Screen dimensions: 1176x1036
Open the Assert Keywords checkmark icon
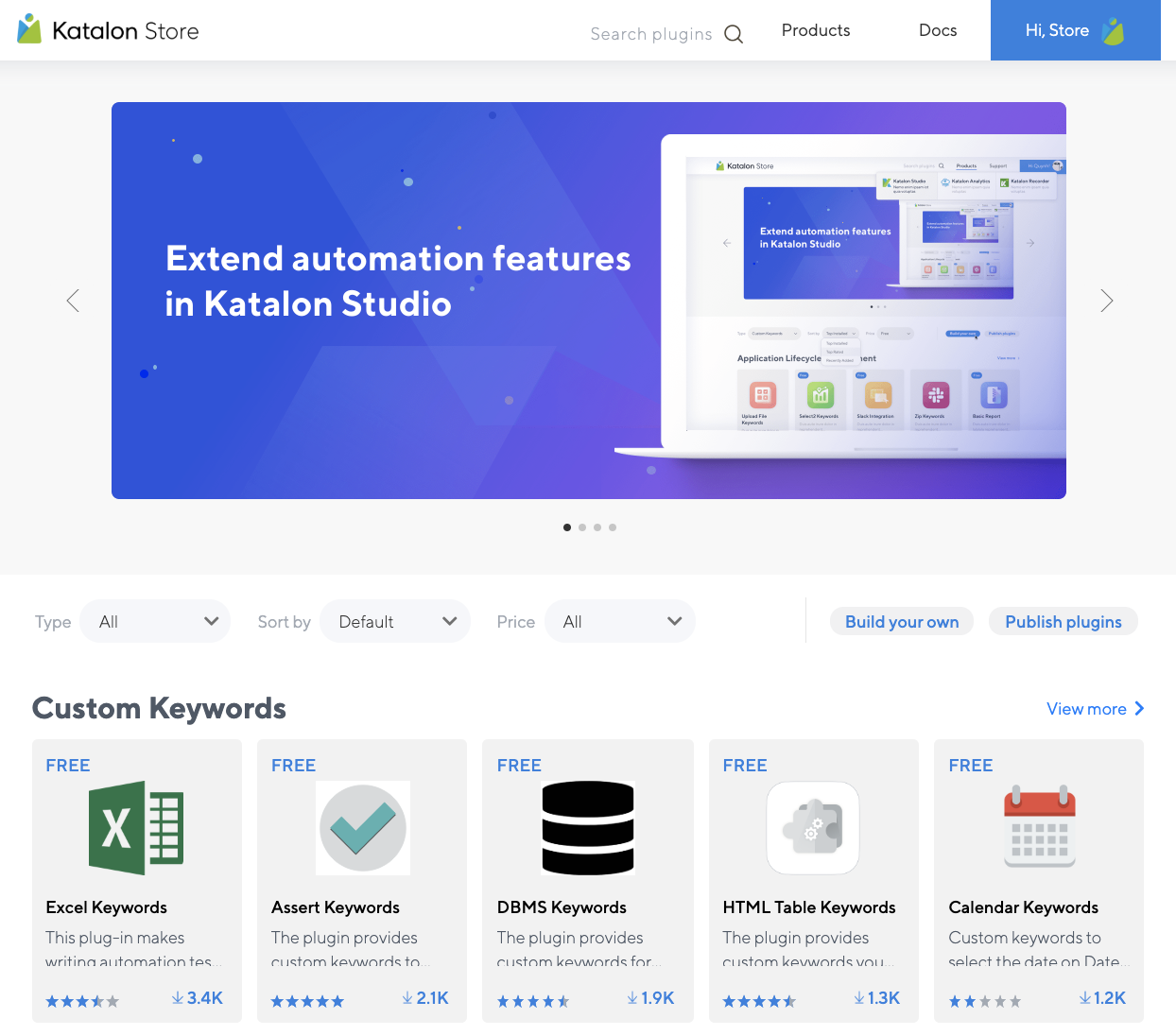[362, 827]
